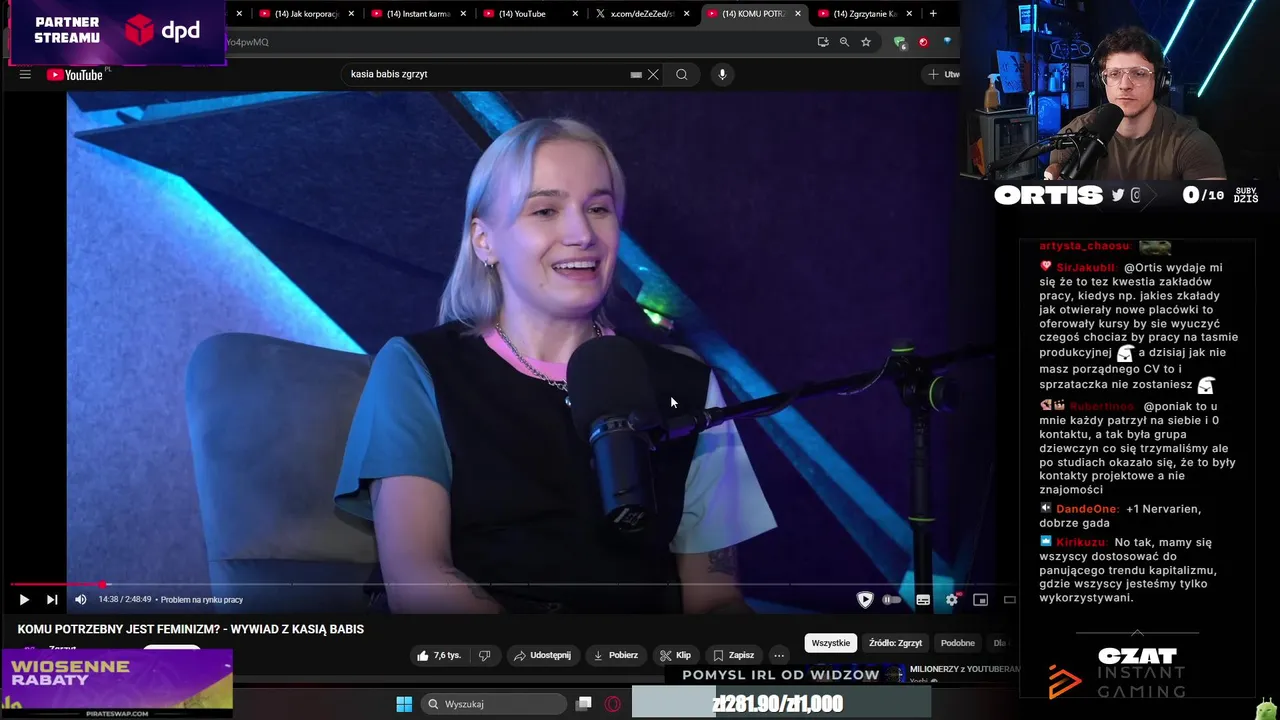Select the Podobne filter chip

[958, 643]
